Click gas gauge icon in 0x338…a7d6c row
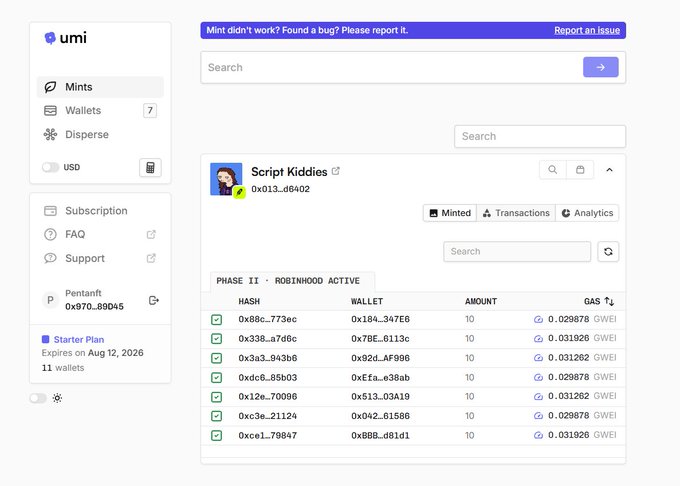 click(x=538, y=339)
